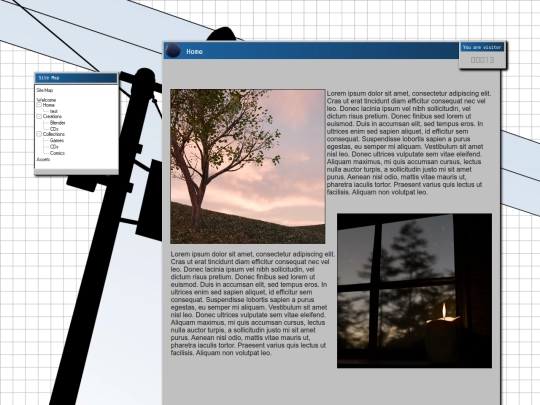Open the Home entry in Site Map

[49, 105]
